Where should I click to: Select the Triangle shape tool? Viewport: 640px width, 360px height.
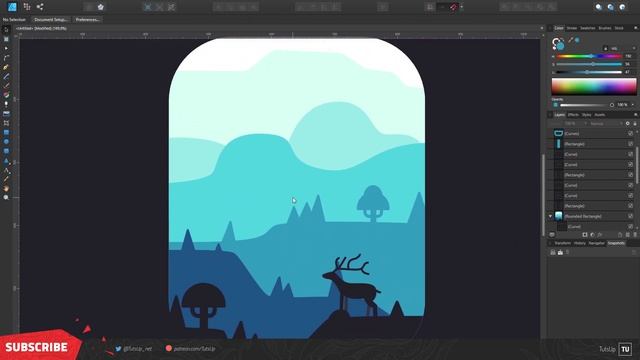(6, 161)
